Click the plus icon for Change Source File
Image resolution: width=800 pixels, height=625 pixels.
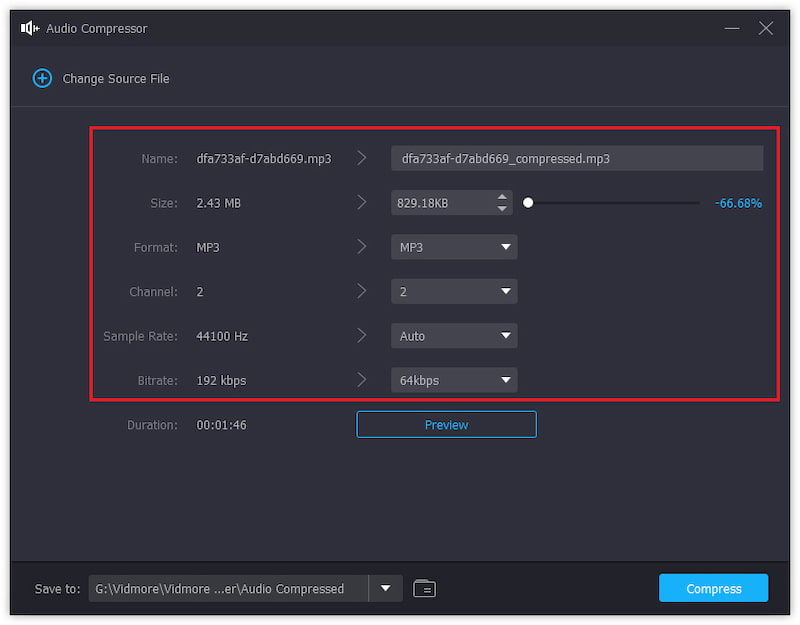[x=42, y=79]
